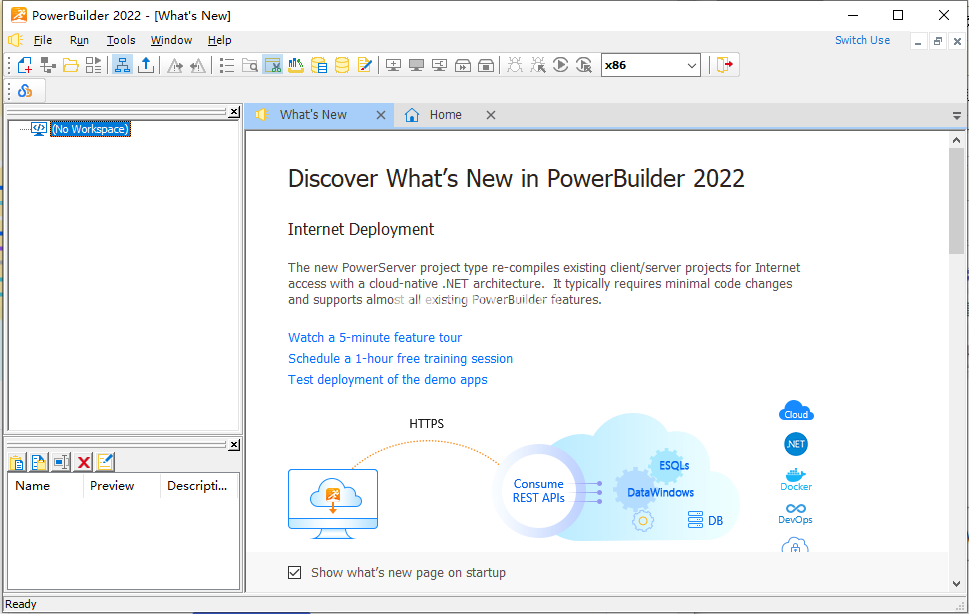
Task: Close the System Tree workspace panel
Action: [234, 112]
